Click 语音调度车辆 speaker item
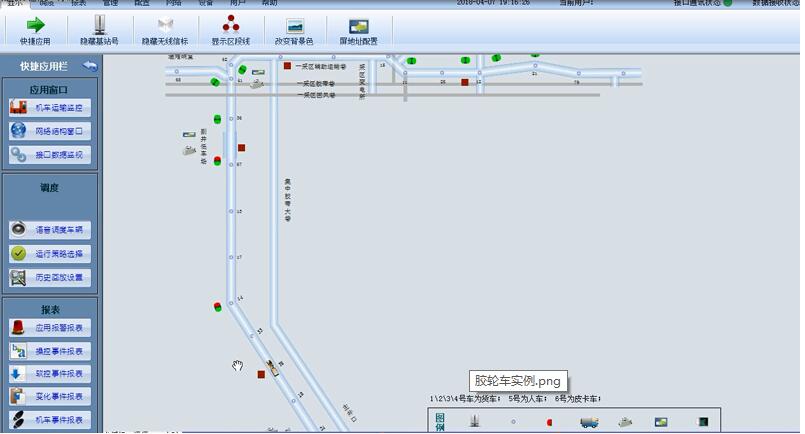This screenshot has height=434, width=805. click(x=50, y=230)
